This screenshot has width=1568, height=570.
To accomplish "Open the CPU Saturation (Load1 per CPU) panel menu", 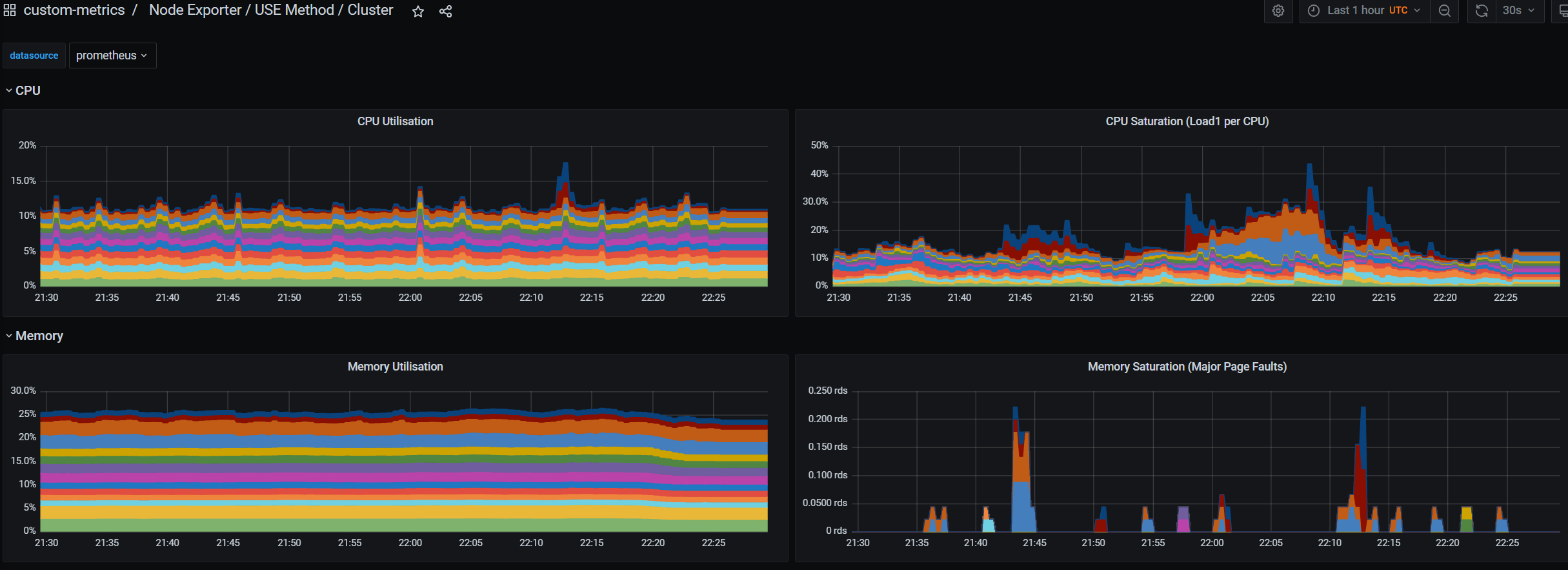I will pos(1187,121).
